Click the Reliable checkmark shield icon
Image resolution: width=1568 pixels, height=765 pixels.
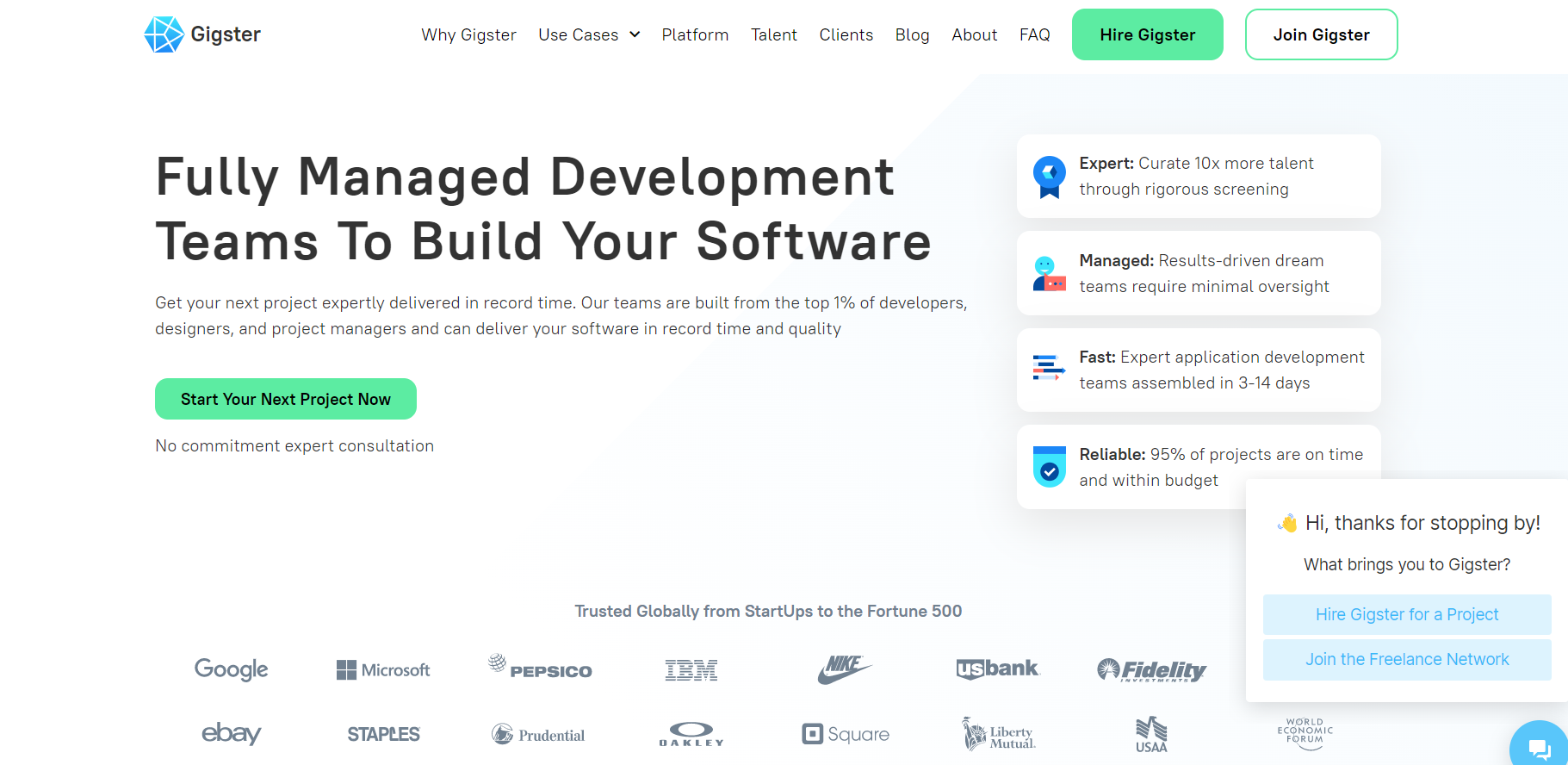[x=1049, y=467]
